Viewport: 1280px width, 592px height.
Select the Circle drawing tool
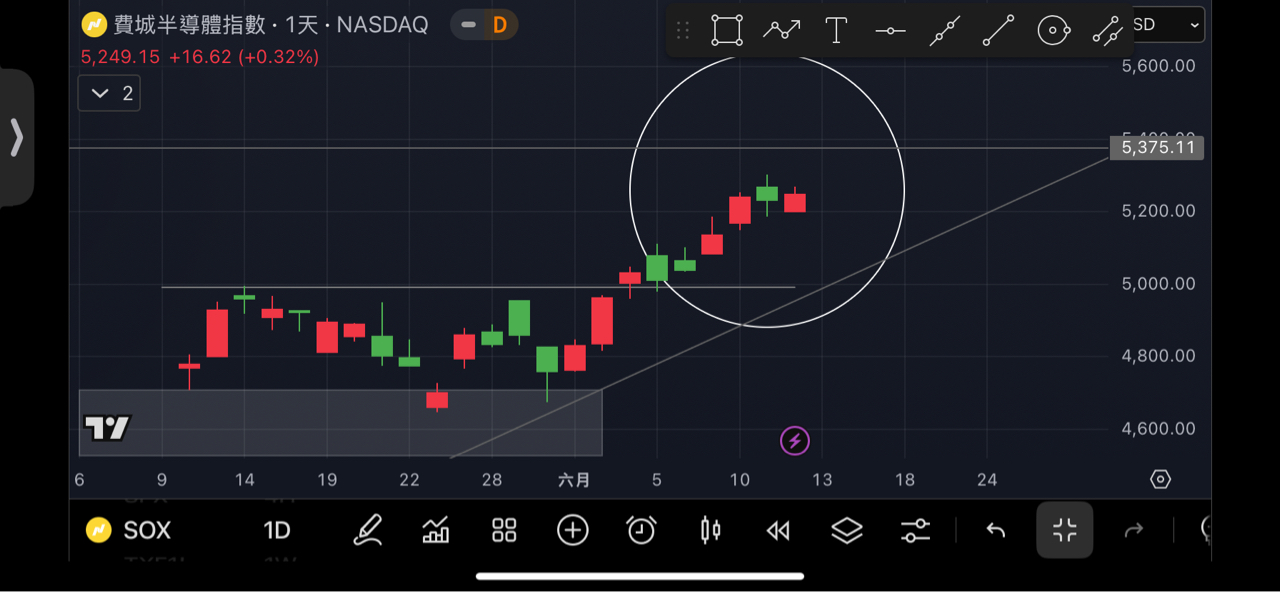point(1054,31)
